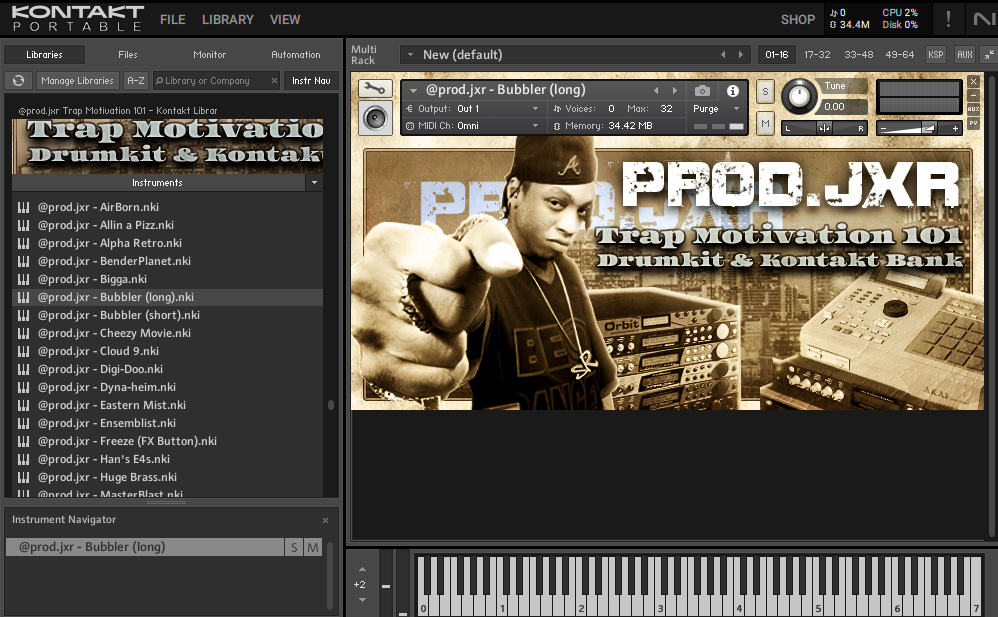Click the piano icon beside Cloud 9.nki

(x=24, y=351)
